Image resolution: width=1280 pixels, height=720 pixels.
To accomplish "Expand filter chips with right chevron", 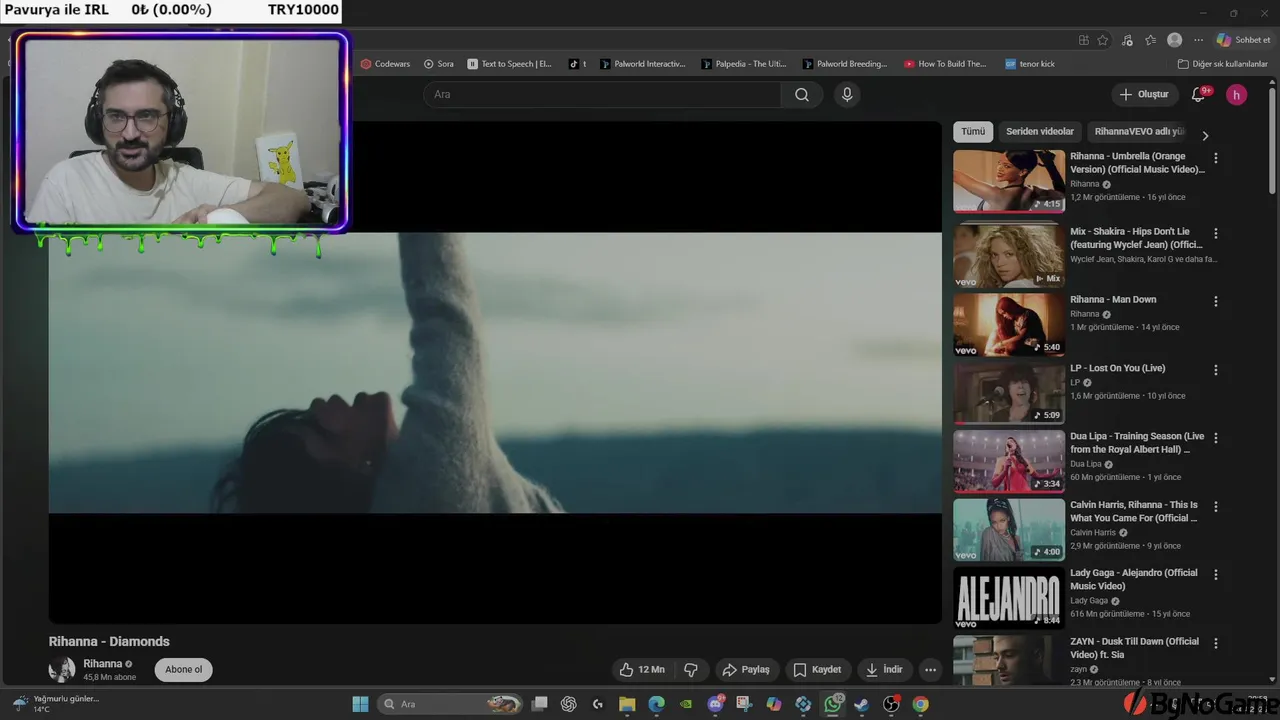I will (1205, 135).
